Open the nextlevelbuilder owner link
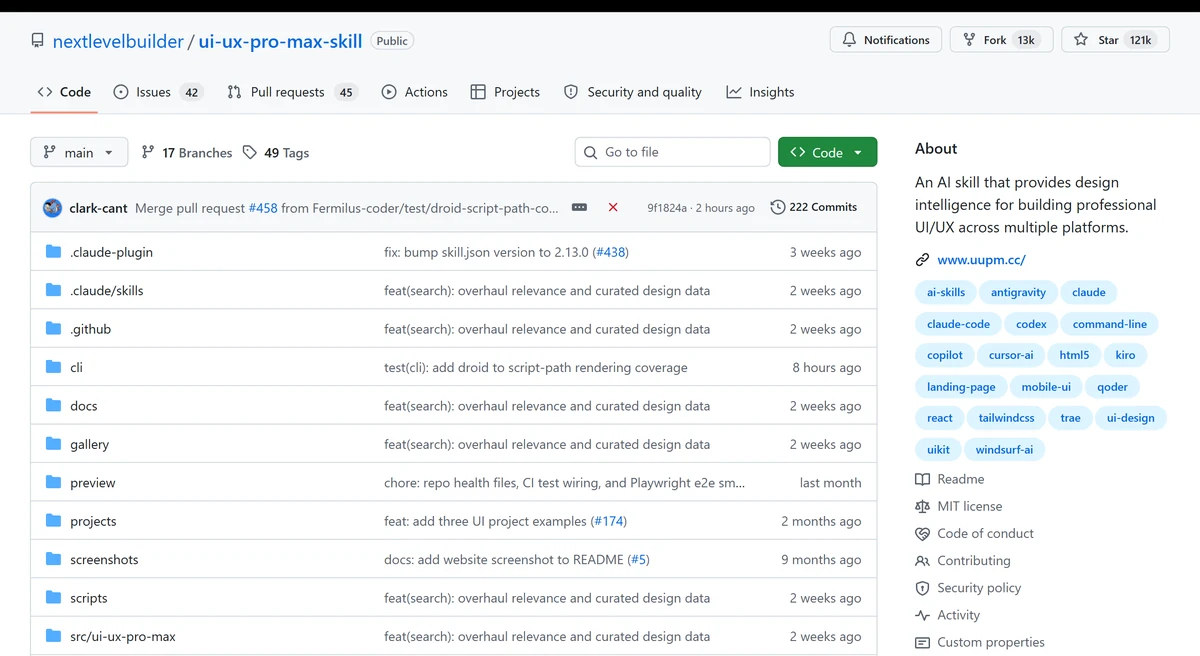Image resolution: width=1200 pixels, height=656 pixels. pos(118,41)
